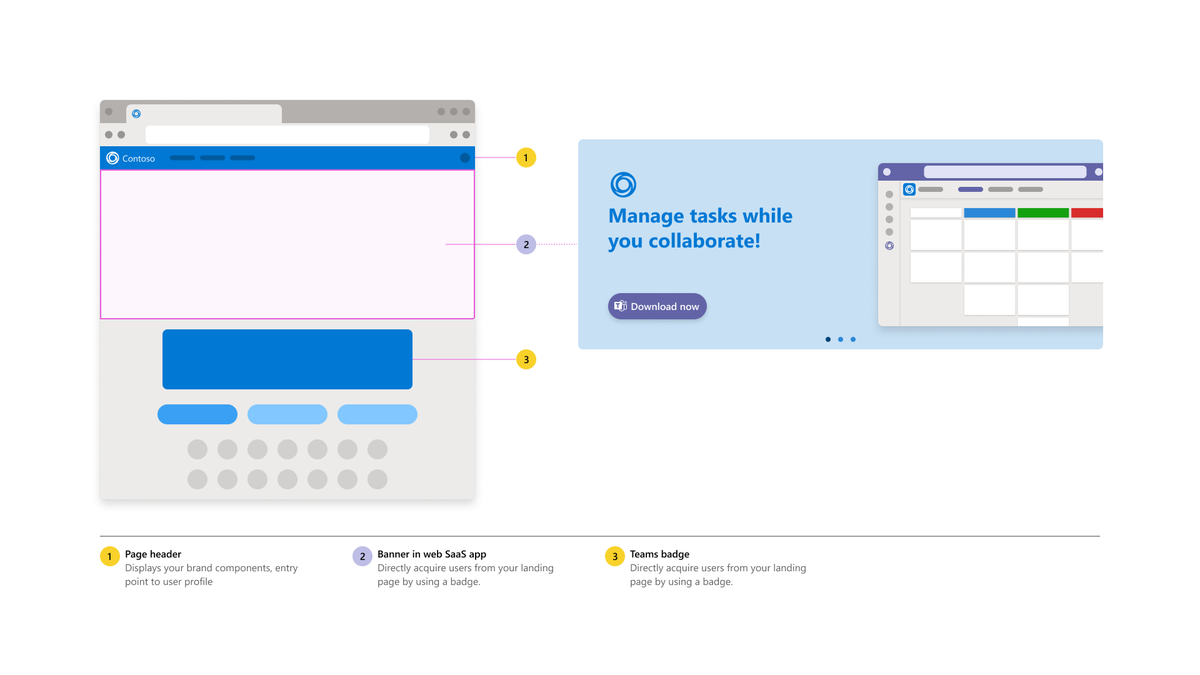Click the darkest blue pill button under the badge

(x=197, y=414)
